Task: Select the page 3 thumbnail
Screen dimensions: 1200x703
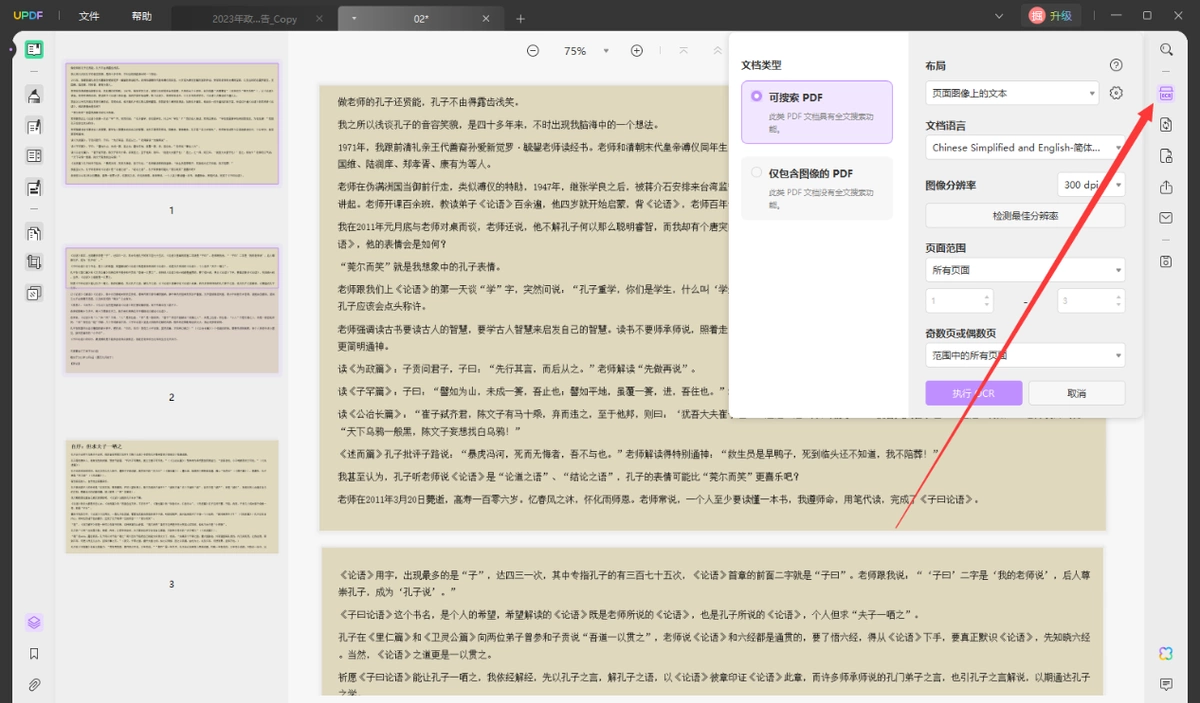Action: (172, 497)
